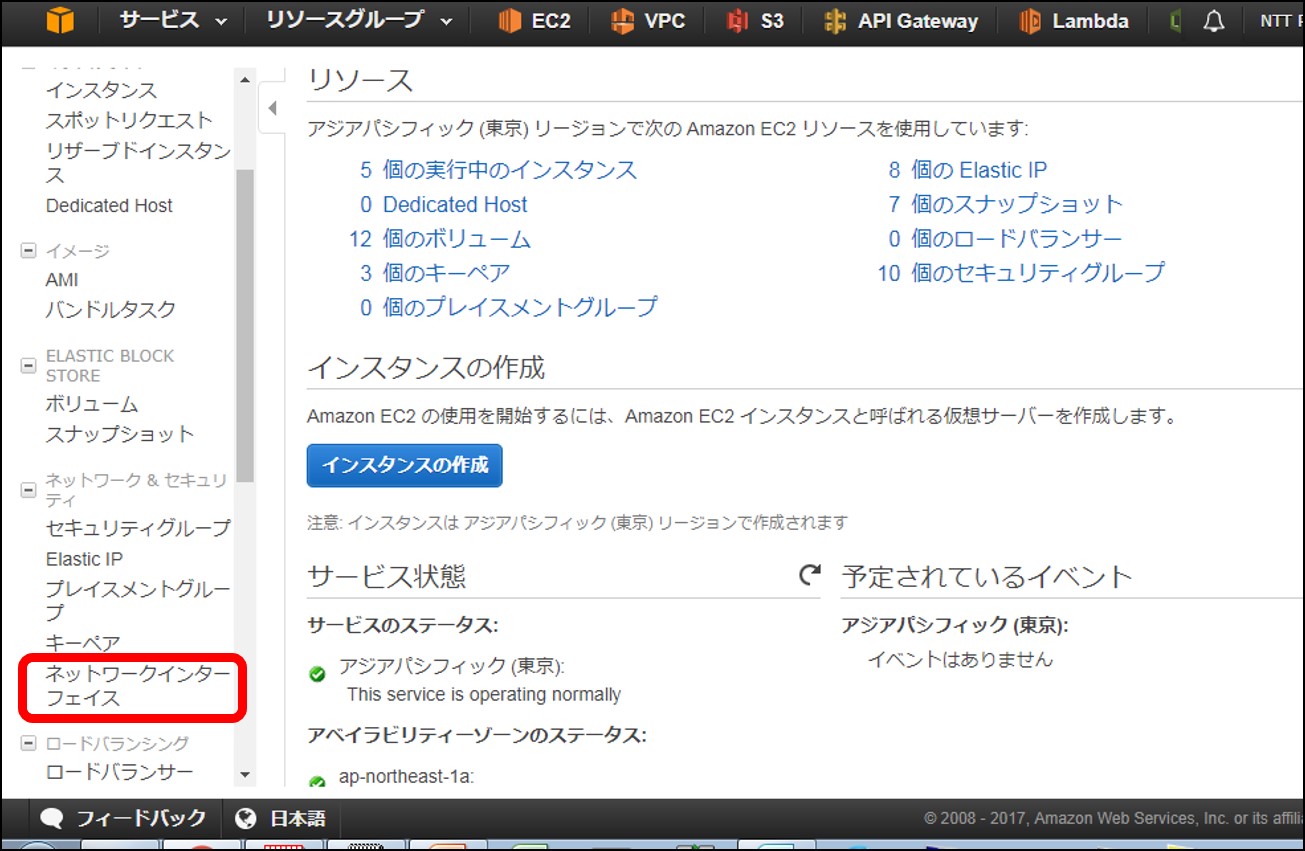Click the sidebar scroll-down arrow
The width and height of the screenshot is (1305, 851).
[245, 775]
